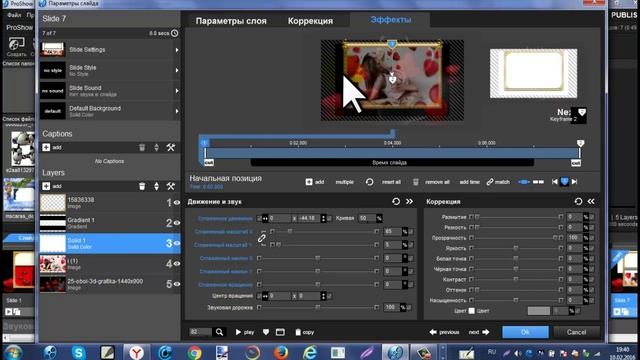Hide the 25-oboi-3d-grafika-1440x900 layer
Screen dimensions: 640x360
[x=177, y=284]
